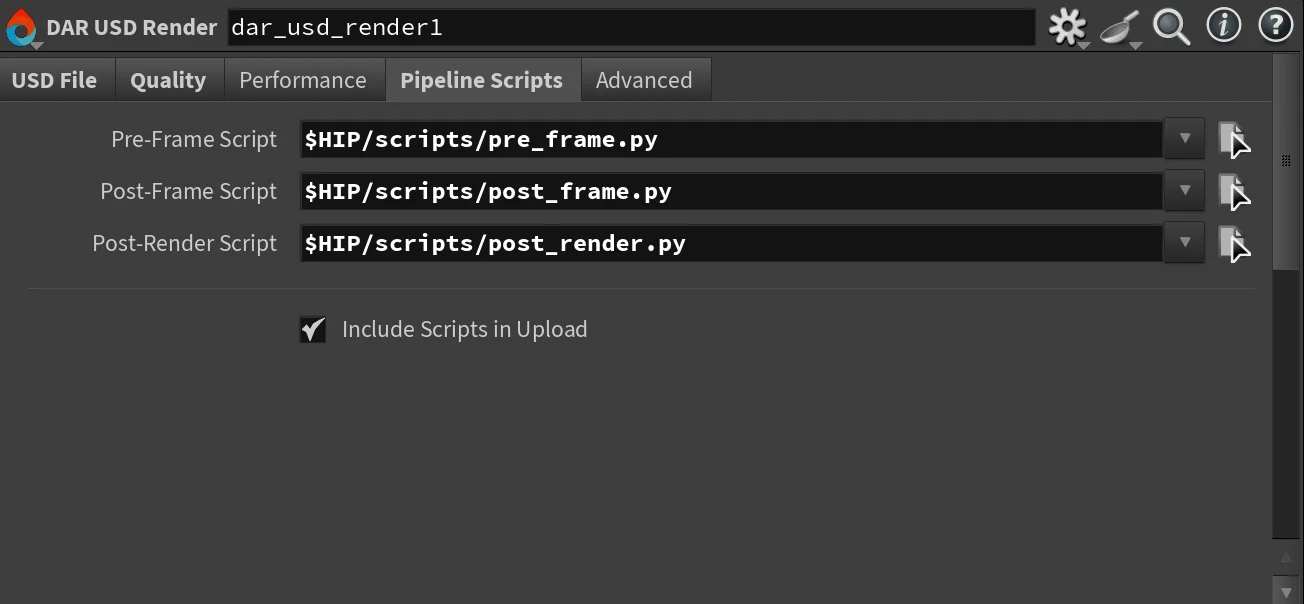Expand the Pre-Frame Script dropdown arrow
1304x604 pixels.
[x=1184, y=139]
